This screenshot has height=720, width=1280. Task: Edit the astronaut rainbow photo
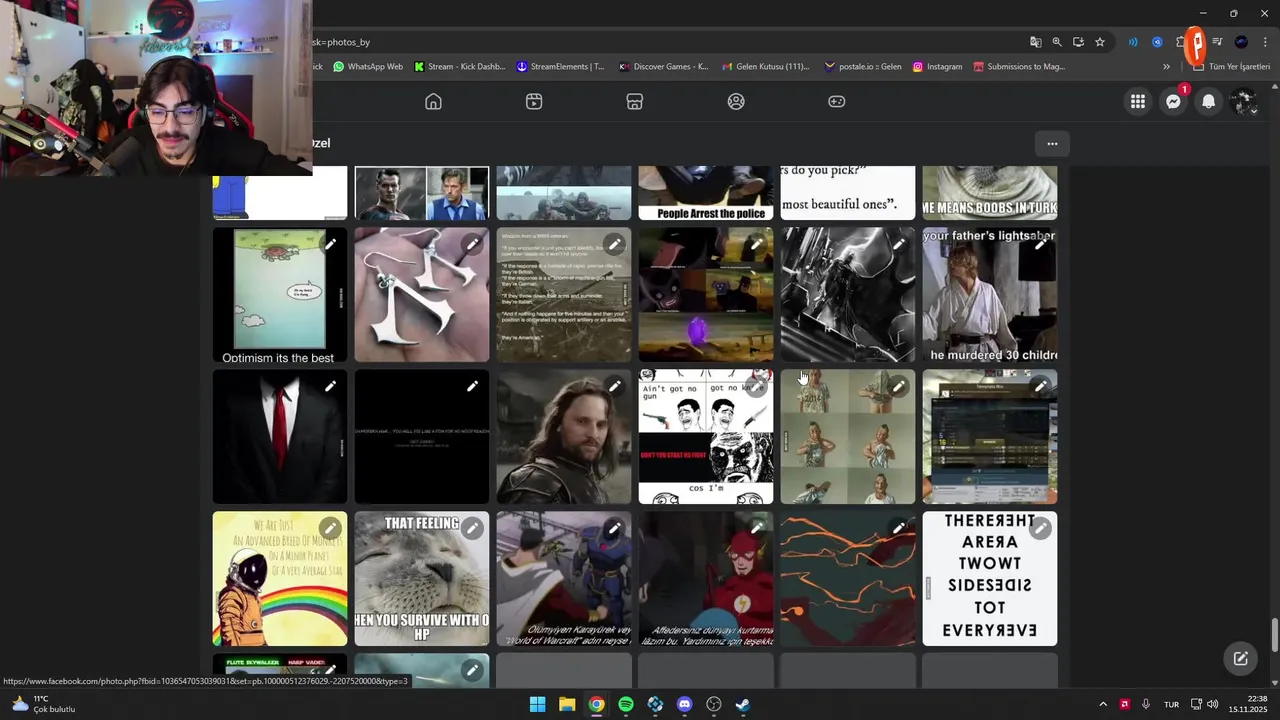330,528
